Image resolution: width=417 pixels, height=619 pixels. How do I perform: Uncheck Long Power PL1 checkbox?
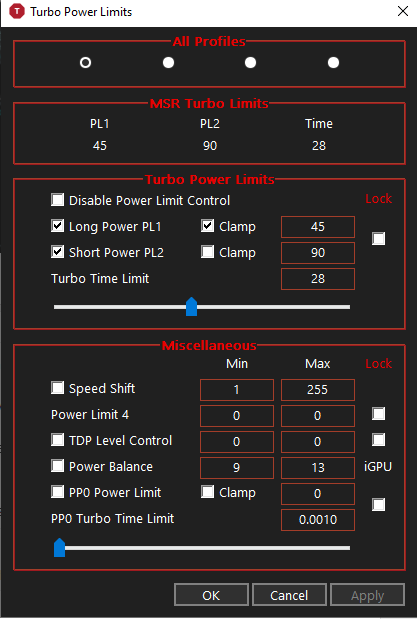point(58,226)
